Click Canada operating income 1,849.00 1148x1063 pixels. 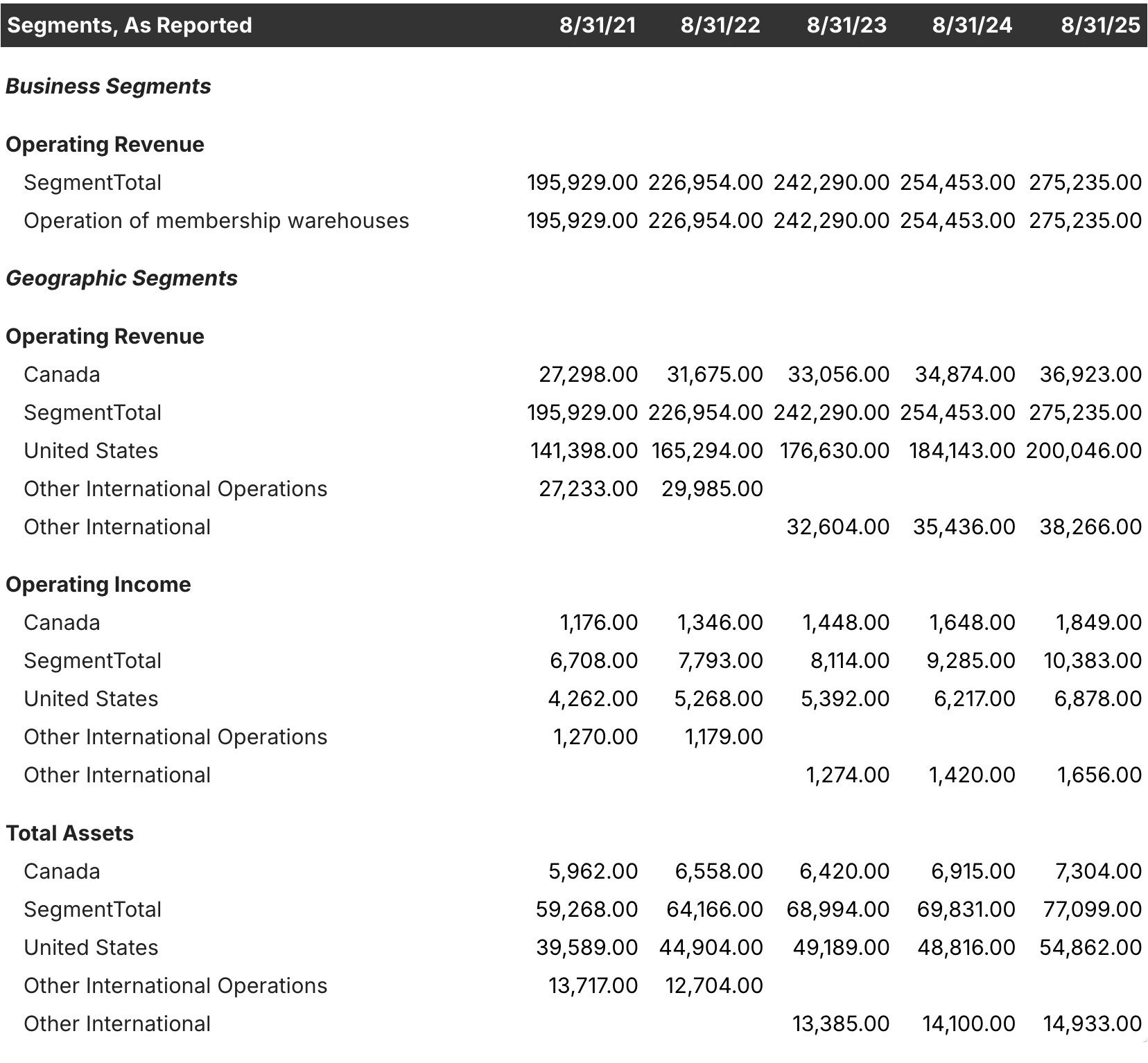click(x=1099, y=623)
